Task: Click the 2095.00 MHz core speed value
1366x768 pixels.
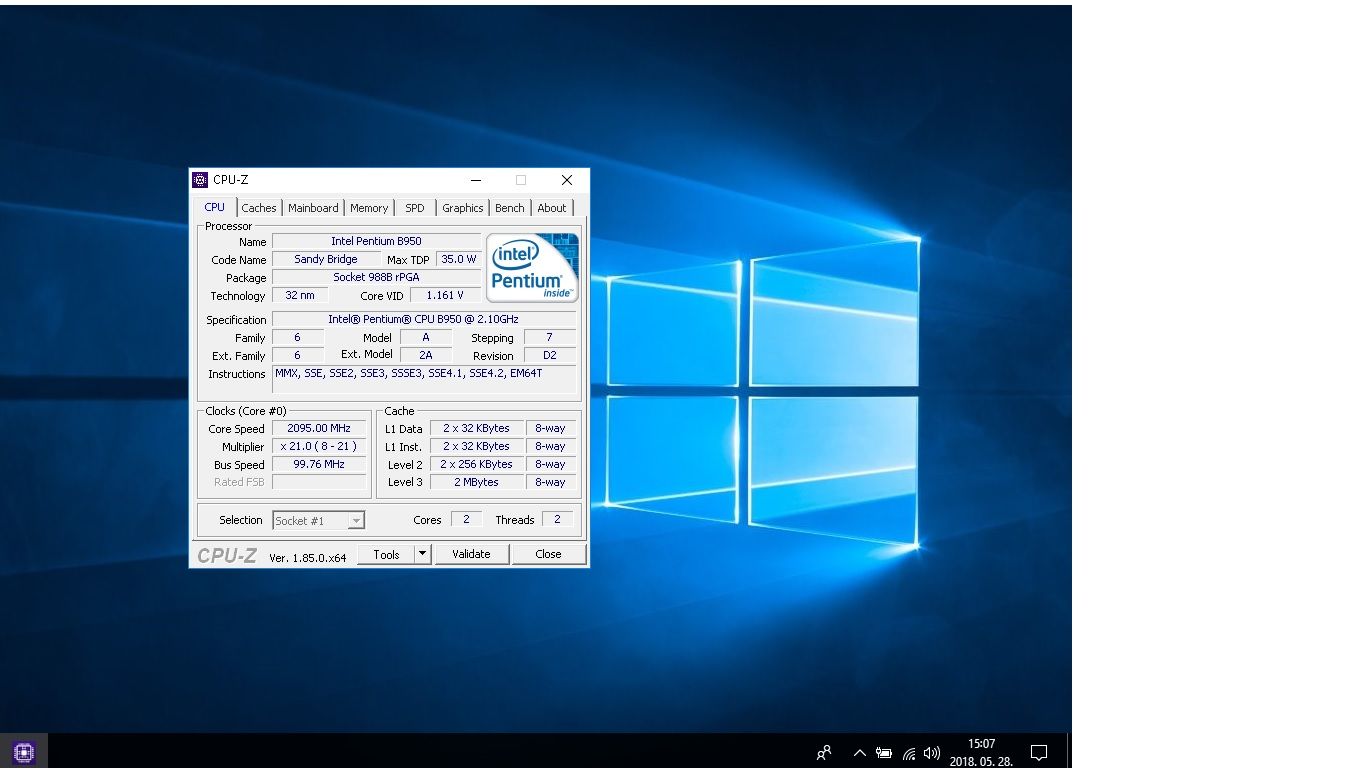Action: tap(319, 428)
